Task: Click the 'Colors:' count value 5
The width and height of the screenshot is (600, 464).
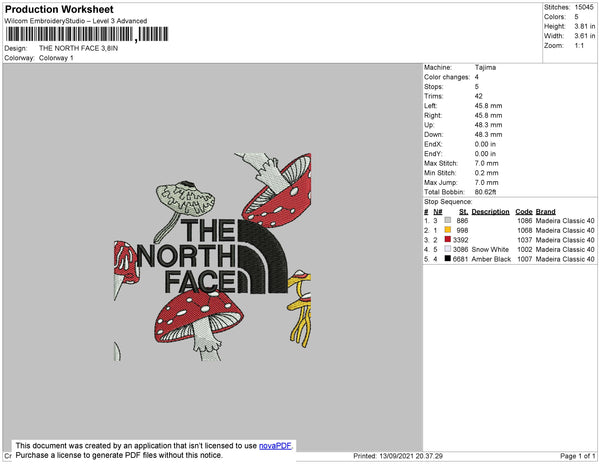Action: (x=577, y=17)
